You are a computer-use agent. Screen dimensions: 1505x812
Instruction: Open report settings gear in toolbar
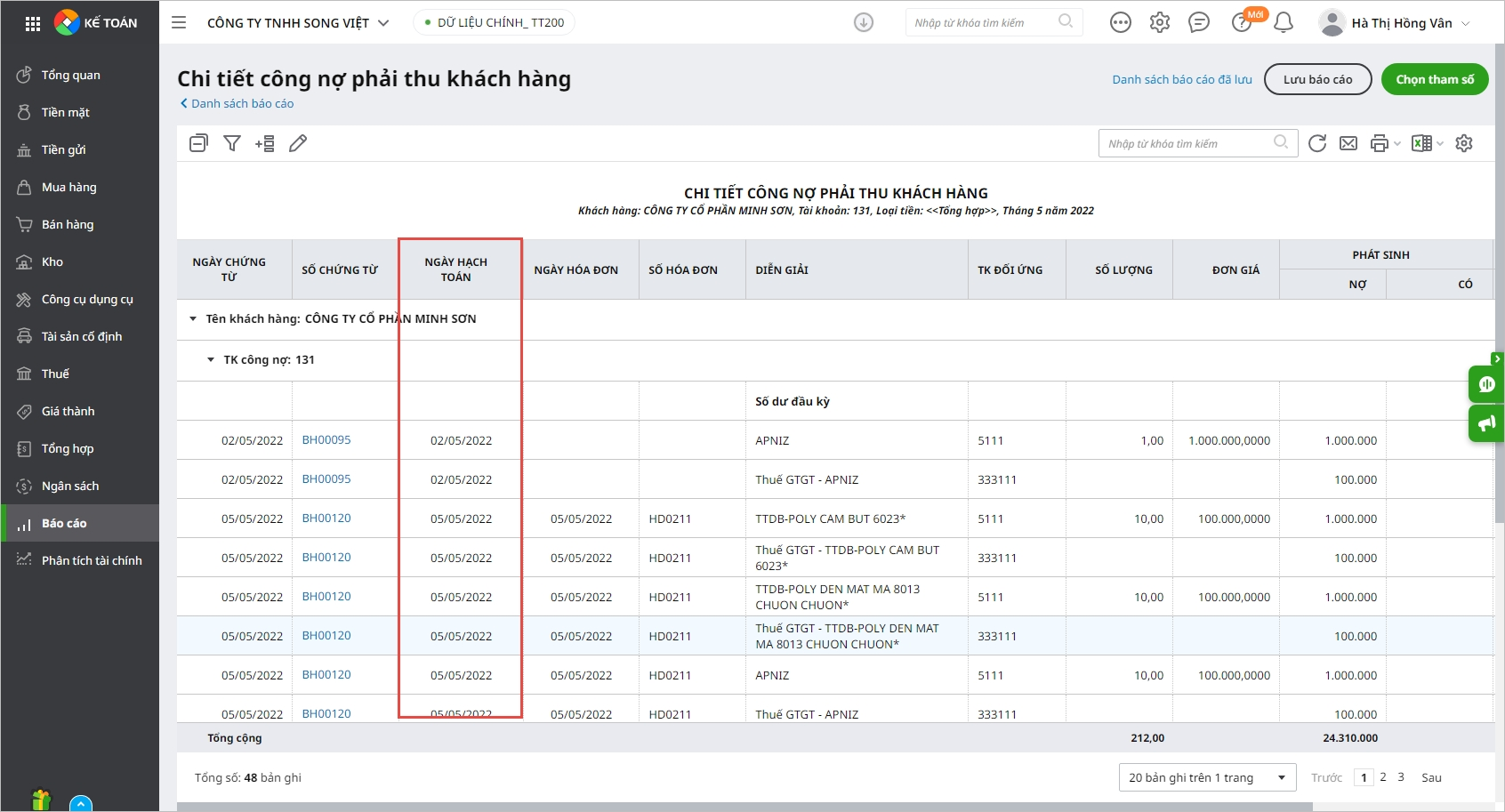(1464, 143)
